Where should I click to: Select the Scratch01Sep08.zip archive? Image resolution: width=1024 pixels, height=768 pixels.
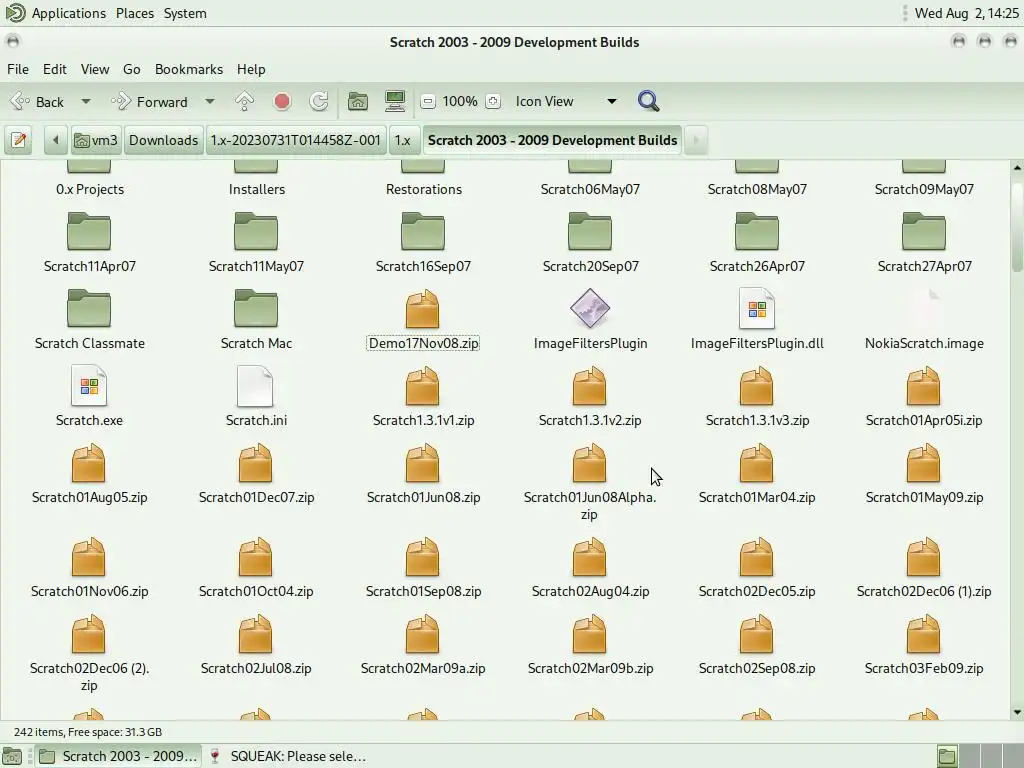tap(423, 568)
